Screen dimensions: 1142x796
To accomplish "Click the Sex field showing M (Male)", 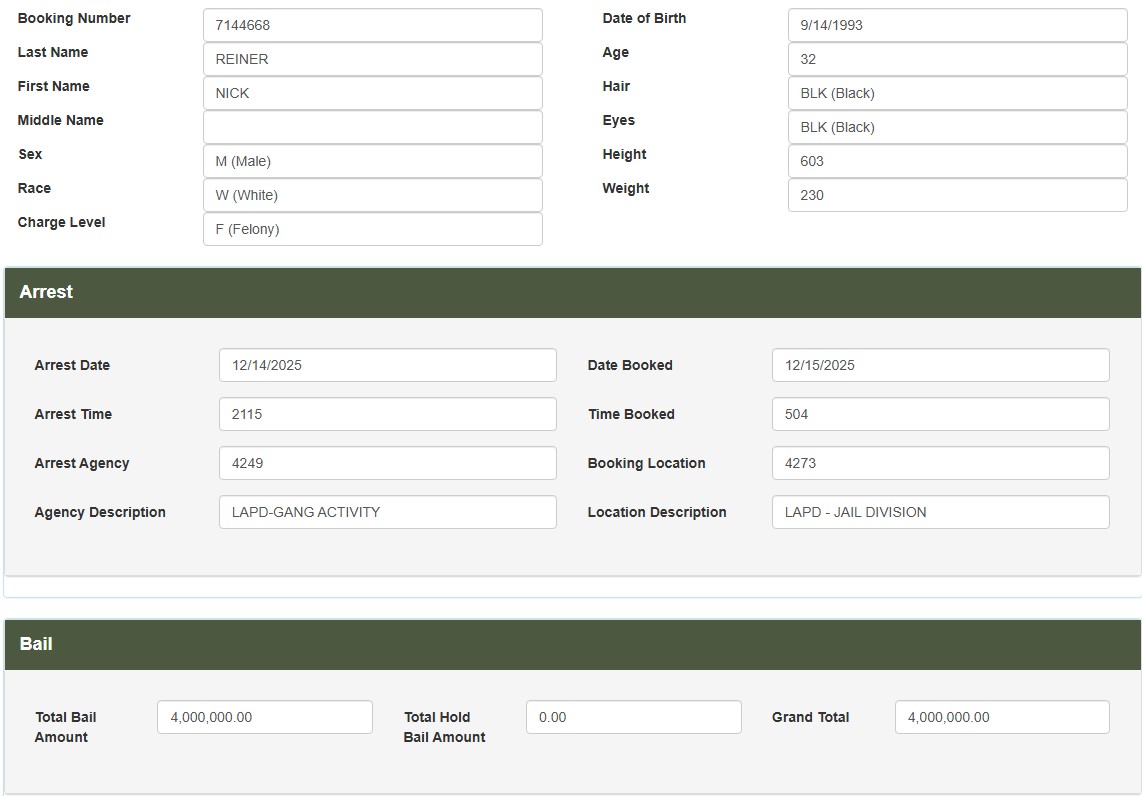I will click(x=372, y=161).
